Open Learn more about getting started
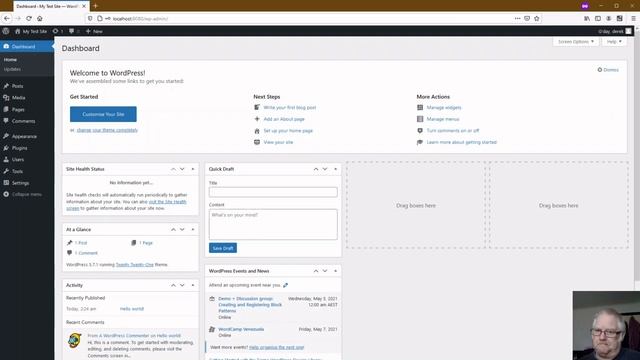640x360 pixels. coord(462,142)
